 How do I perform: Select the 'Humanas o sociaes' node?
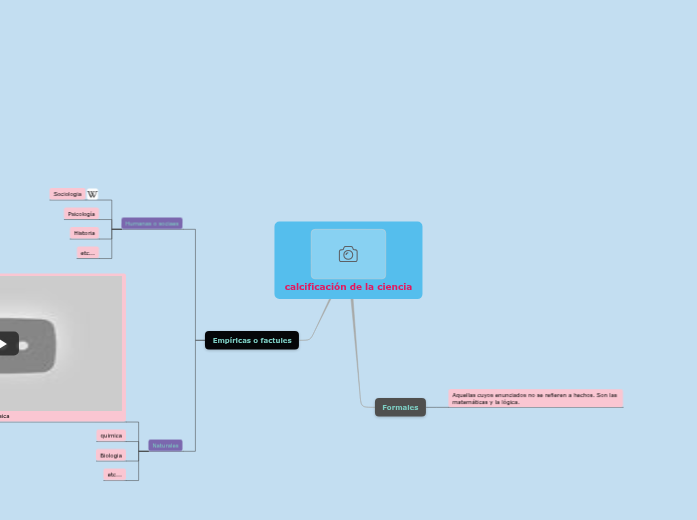coord(152,223)
